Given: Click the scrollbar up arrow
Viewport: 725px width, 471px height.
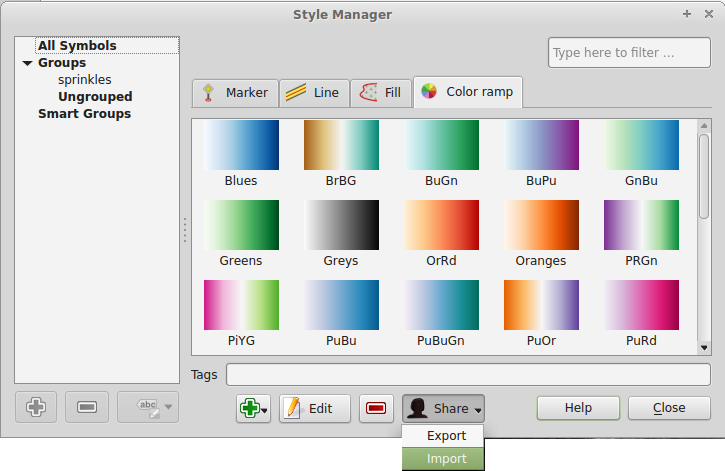Looking at the screenshot, I should click(x=704, y=126).
